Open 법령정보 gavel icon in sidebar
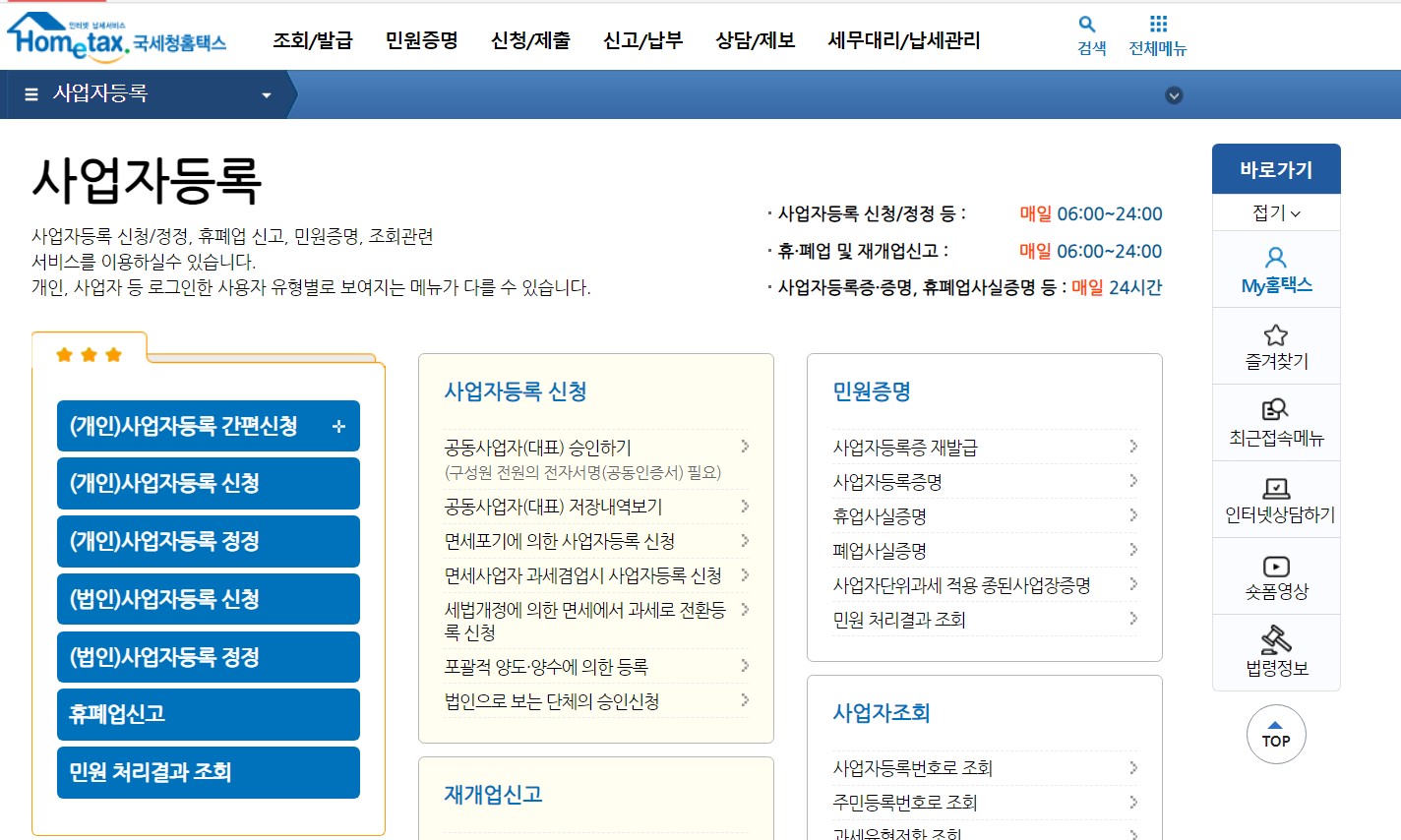 [1276, 651]
